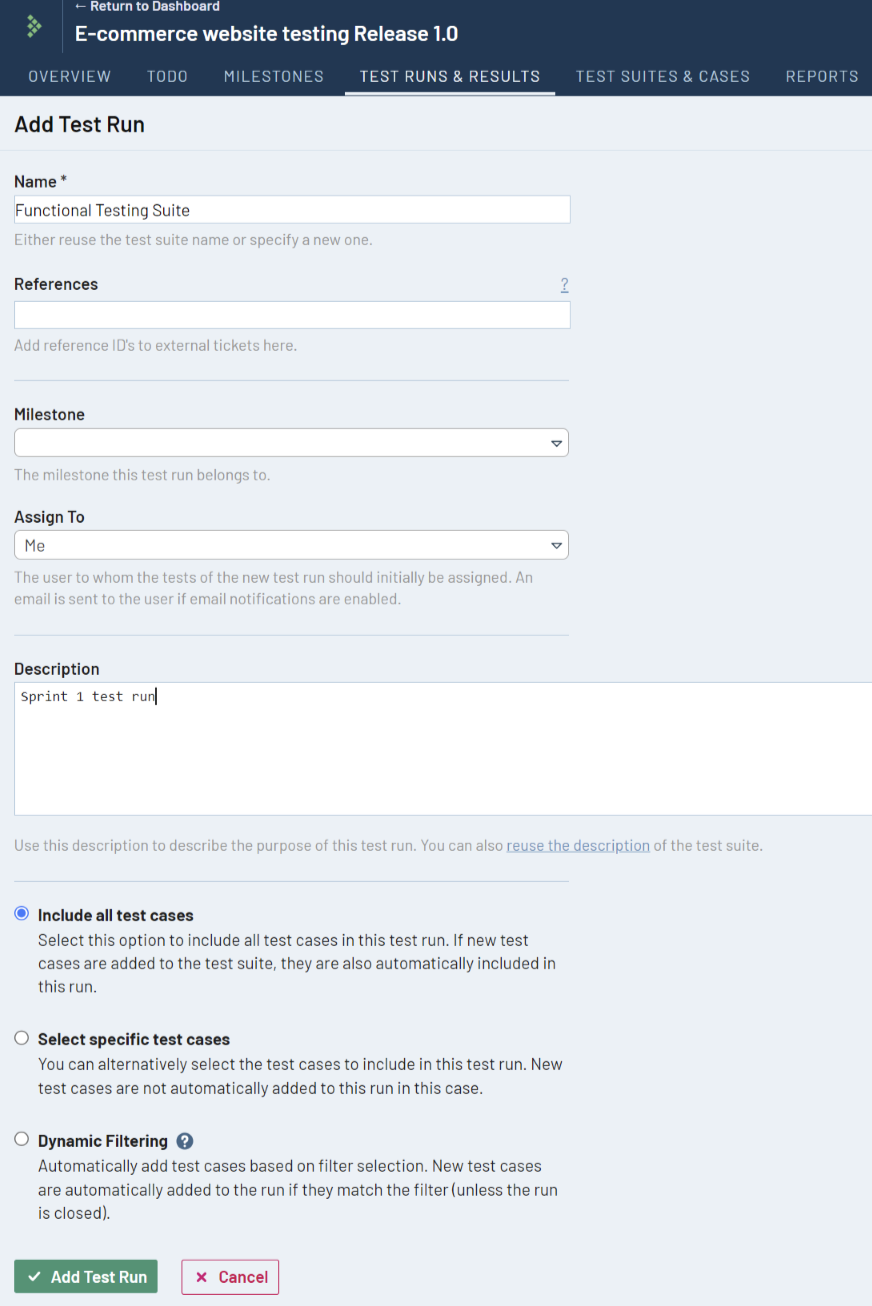Image resolution: width=872 pixels, height=1306 pixels.
Task: Click the reuse the description link
Action: [x=577, y=845]
